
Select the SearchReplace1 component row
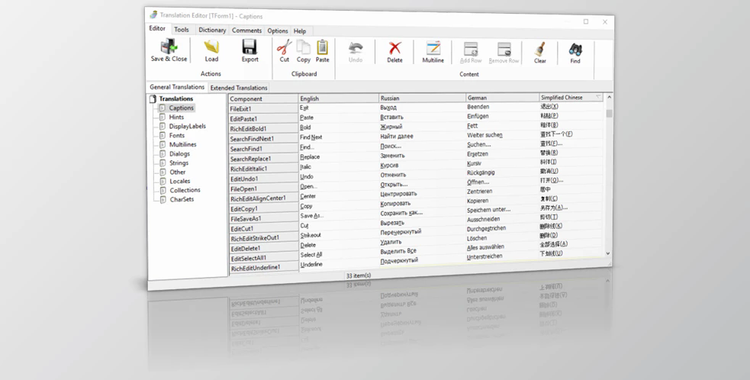pos(263,158)
